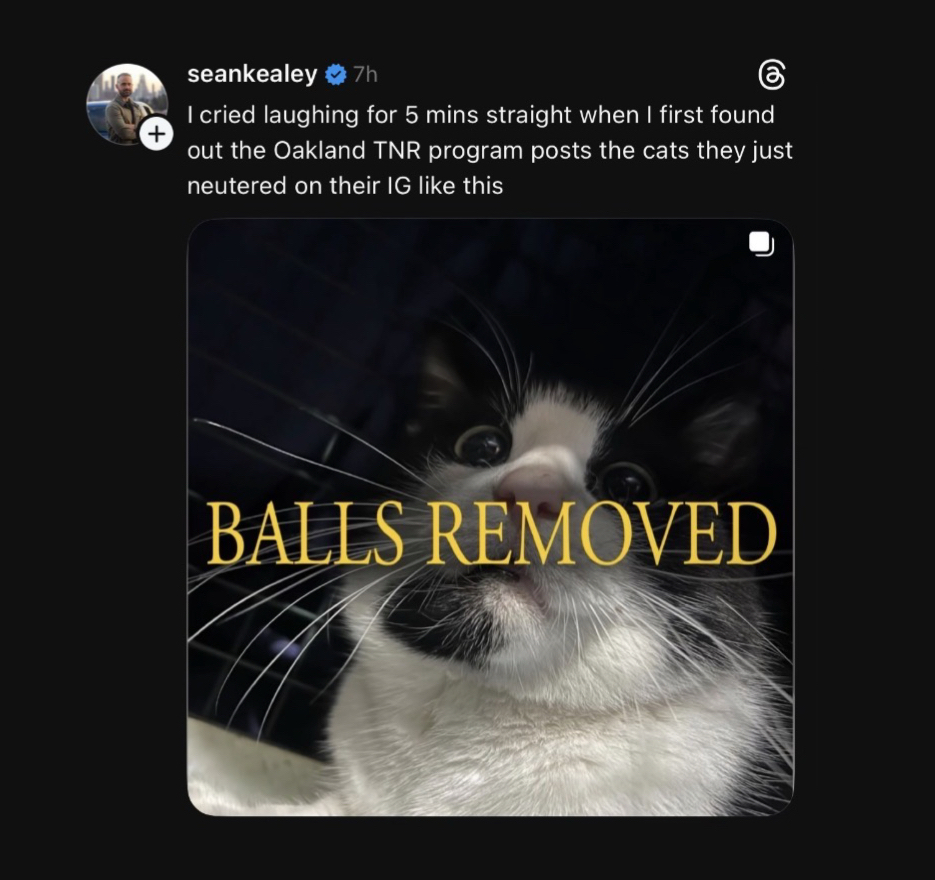Click the cat's left eye in the photo
The width and height of the screenshot is (935, 880).
pos(484,445)
